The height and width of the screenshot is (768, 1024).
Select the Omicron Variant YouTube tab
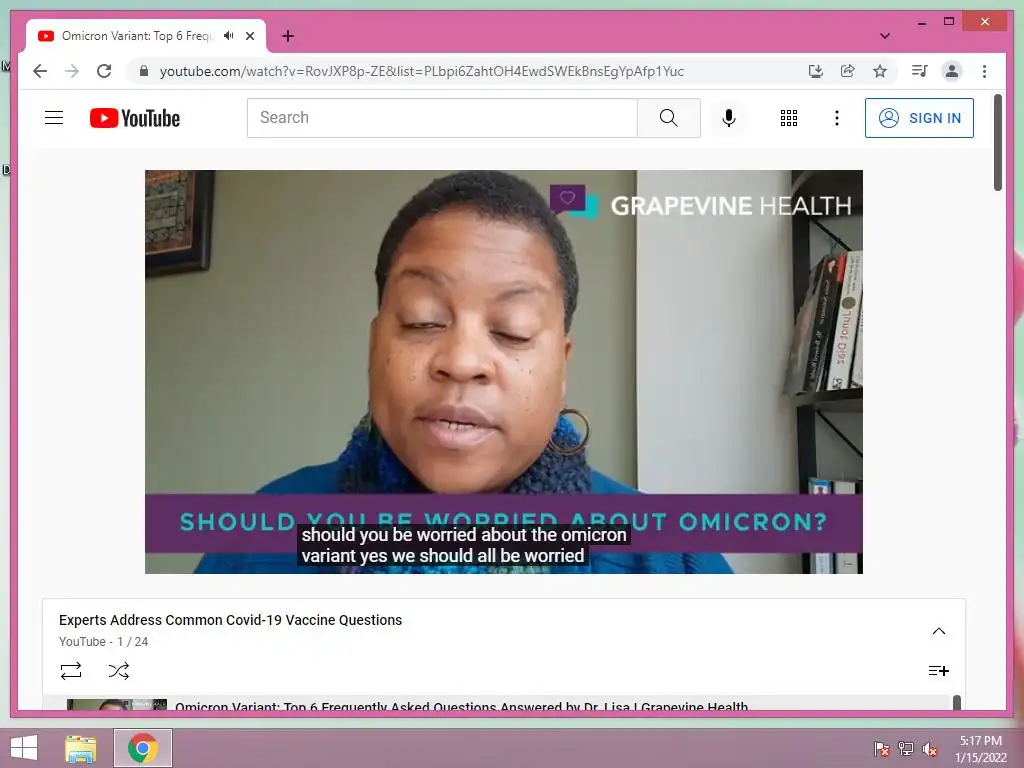pos(146,36)
